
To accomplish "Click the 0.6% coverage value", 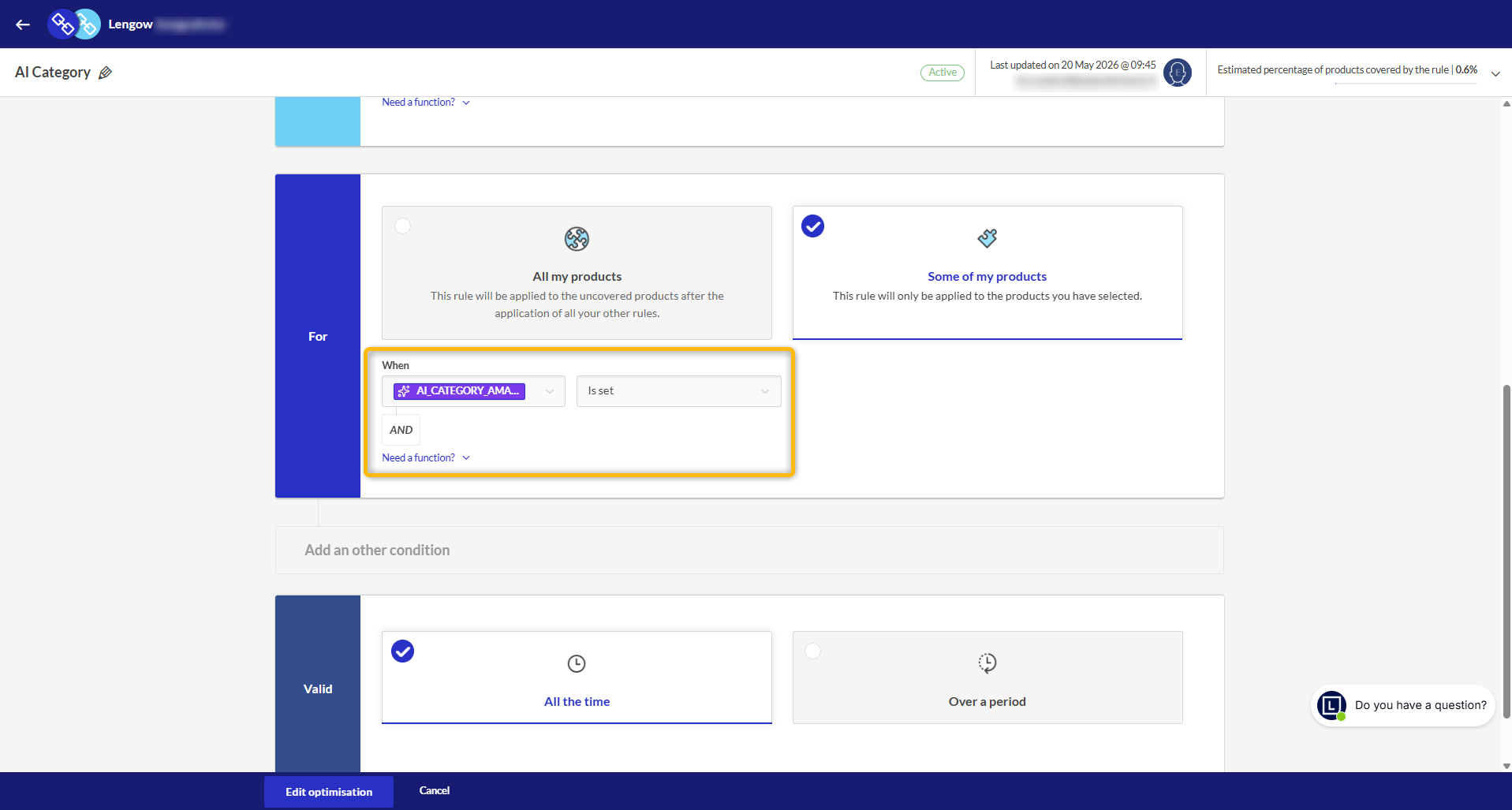I will coord(1466,70).
